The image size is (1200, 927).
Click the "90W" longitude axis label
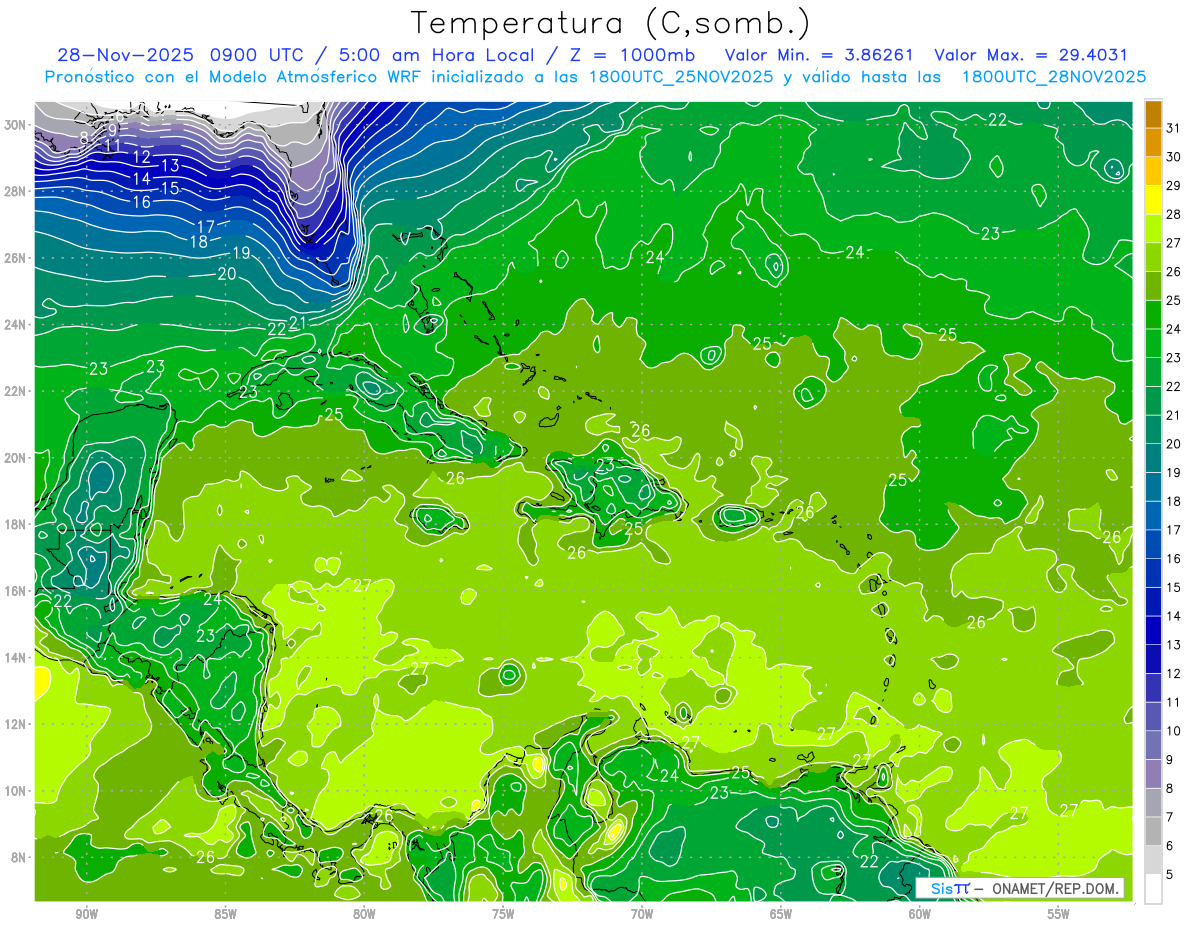[87, 913]
